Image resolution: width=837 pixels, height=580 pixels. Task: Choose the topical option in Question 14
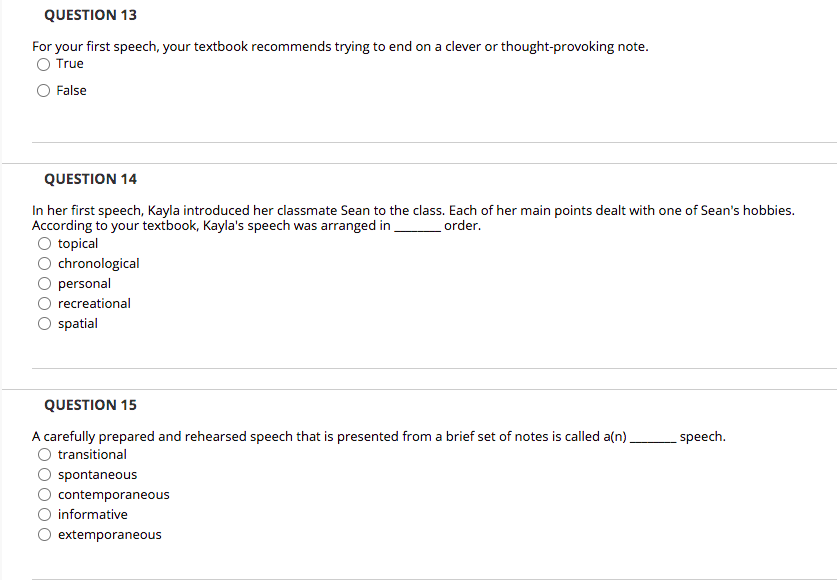(x=44, y=243)
